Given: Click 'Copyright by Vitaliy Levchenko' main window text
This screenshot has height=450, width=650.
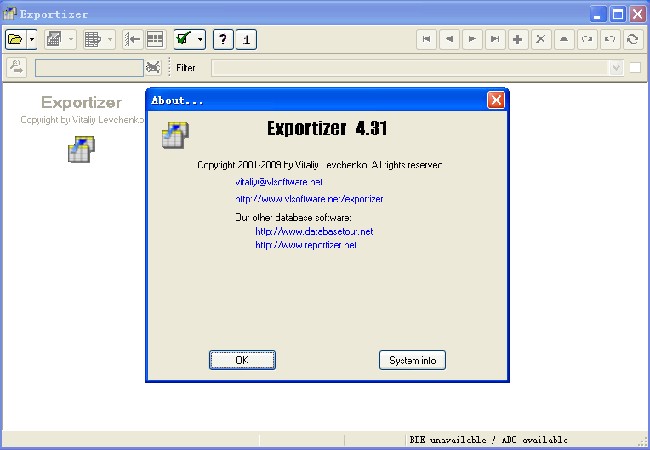Looking at the screenshot, I should coord(82,120).
